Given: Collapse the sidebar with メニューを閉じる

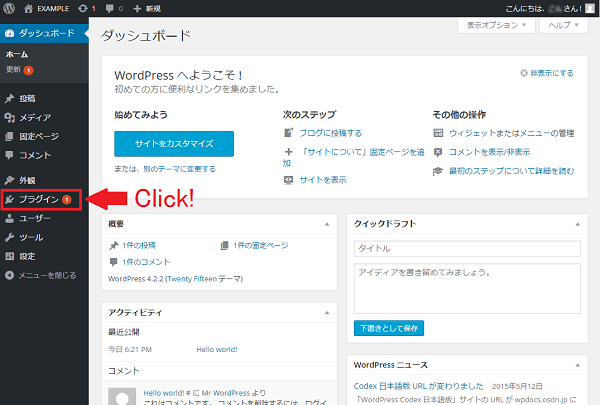Looking at the screenshot, I should pos(46,275).
